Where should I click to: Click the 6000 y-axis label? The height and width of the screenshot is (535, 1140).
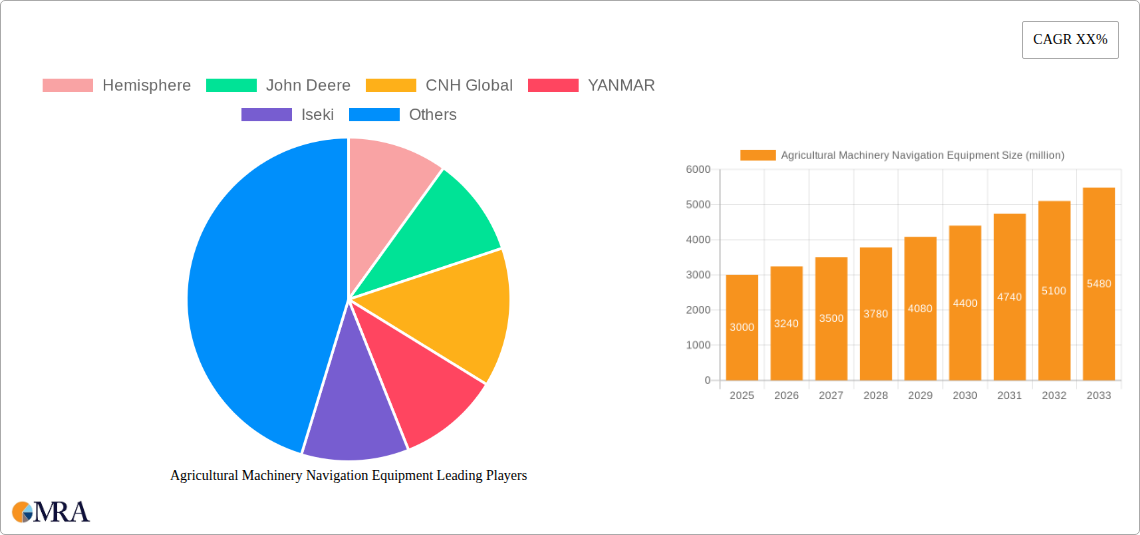[698, 169]
